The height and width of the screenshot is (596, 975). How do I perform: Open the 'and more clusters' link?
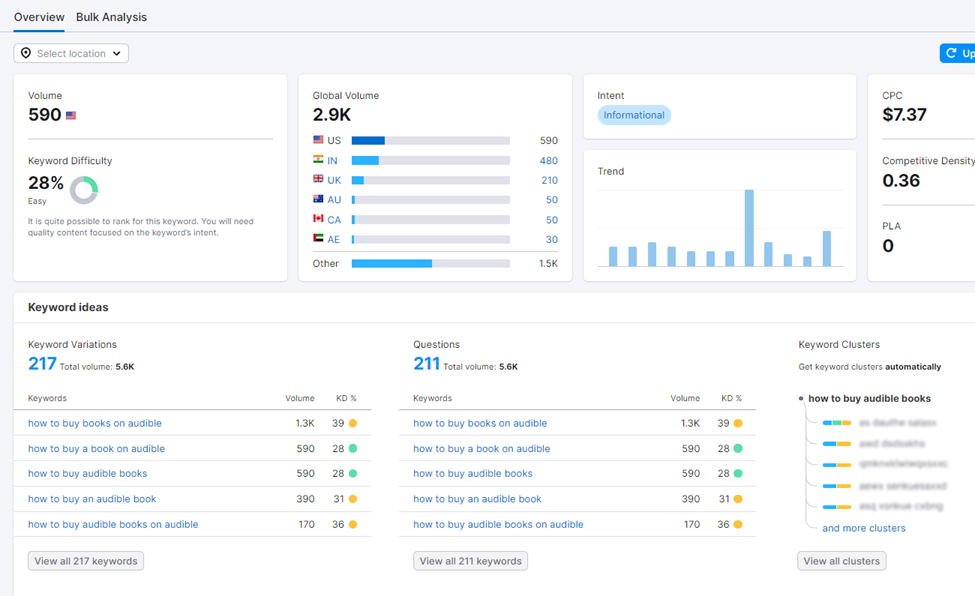point(863,528)
